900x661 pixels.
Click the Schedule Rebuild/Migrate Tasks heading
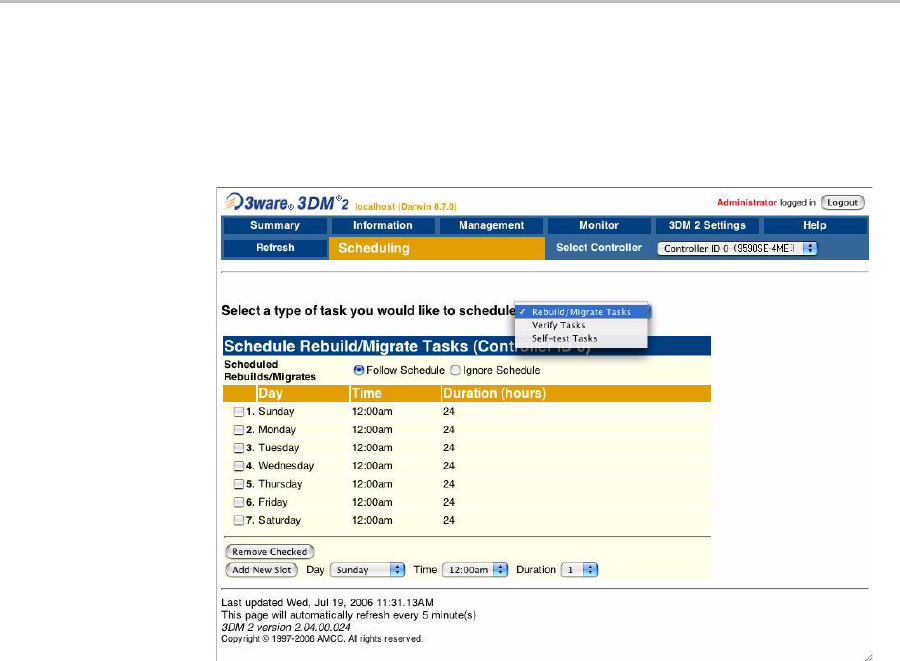point(406,347)
